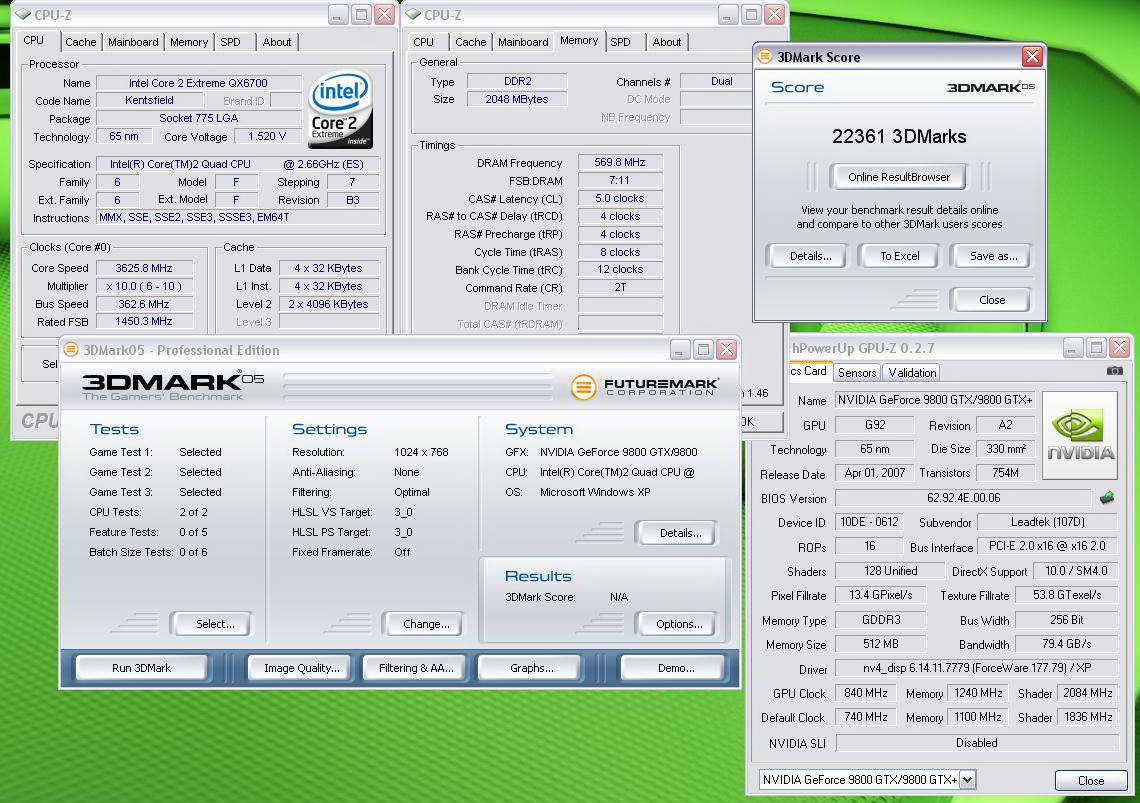
Task: Click BIOS Version field 62.92.4E.00.06
Action: click(x=963, y=498)
